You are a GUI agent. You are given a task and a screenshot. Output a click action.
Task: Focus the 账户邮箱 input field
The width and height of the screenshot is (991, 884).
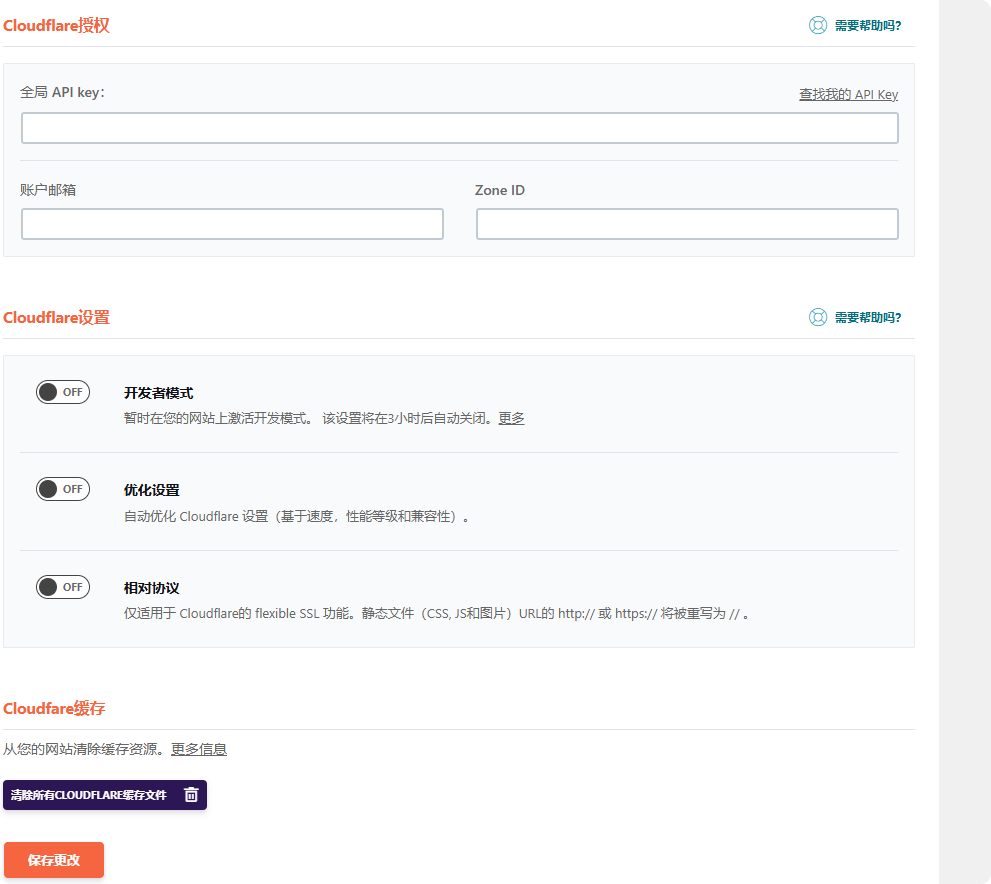[232, 224]
